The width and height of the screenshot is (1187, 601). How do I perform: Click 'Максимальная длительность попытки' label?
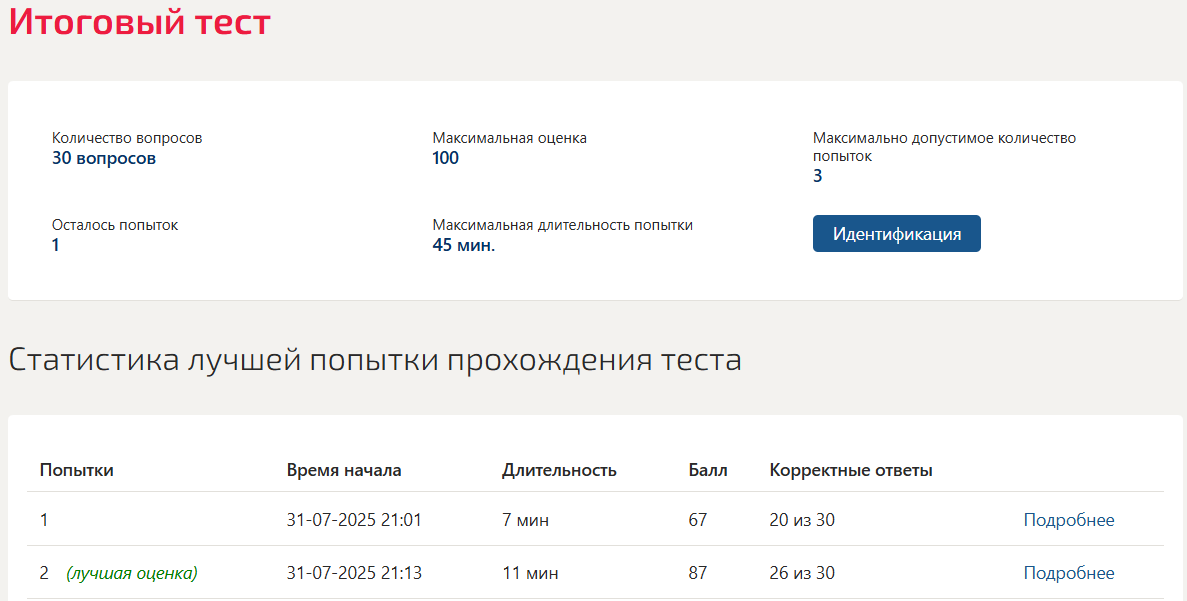(562, 225)
